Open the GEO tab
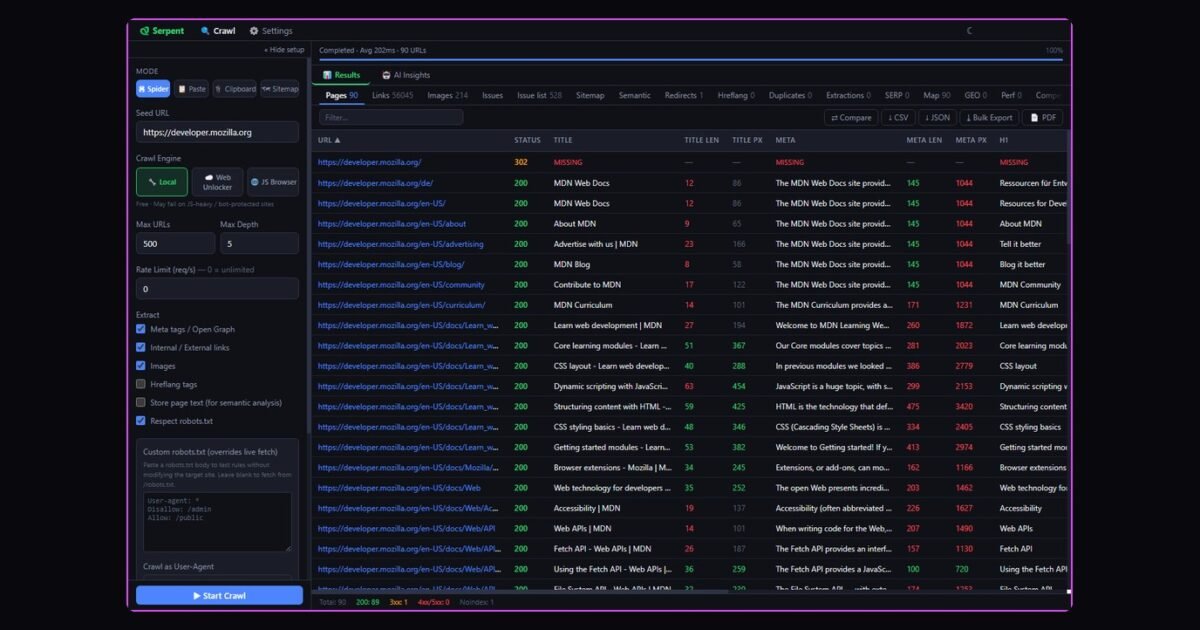The image size is (1200, 630). pos(975,95)
